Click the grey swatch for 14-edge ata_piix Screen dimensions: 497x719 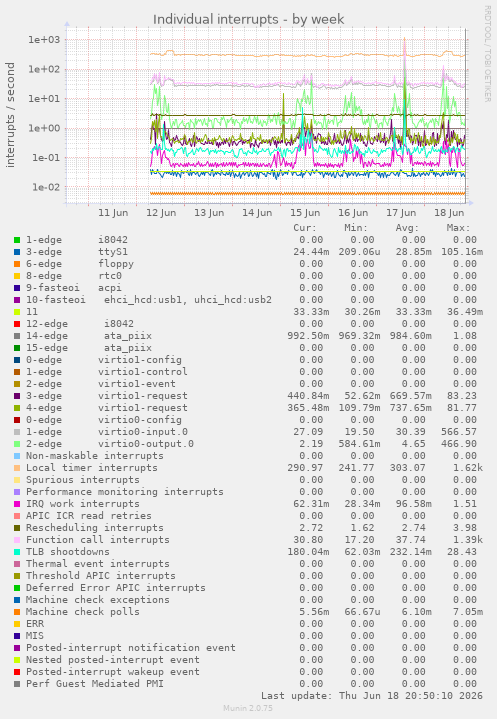(17, 336)
